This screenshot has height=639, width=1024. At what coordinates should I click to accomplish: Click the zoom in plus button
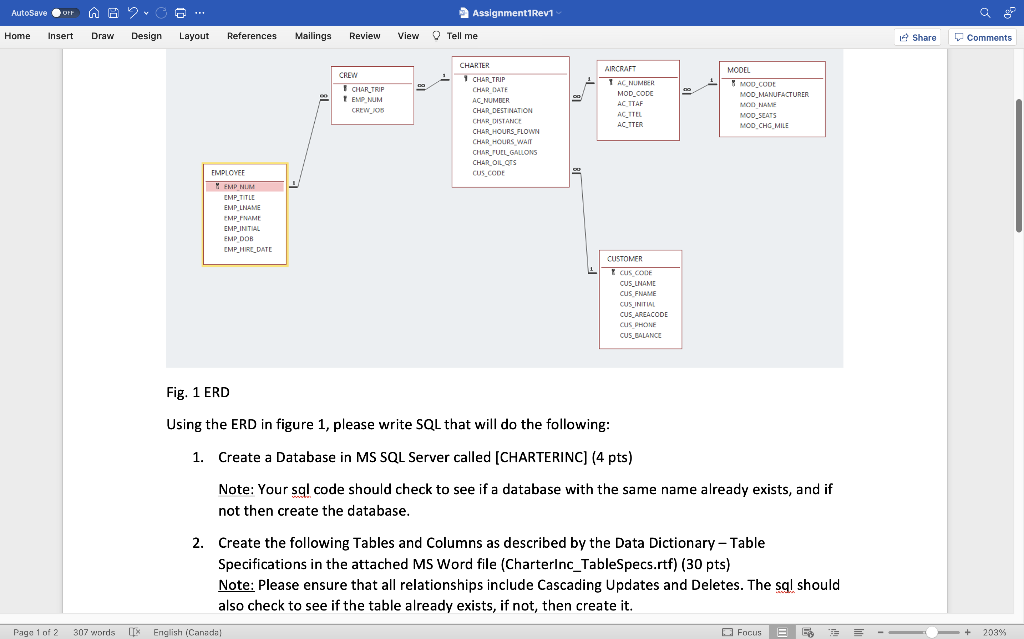(967, 632)
